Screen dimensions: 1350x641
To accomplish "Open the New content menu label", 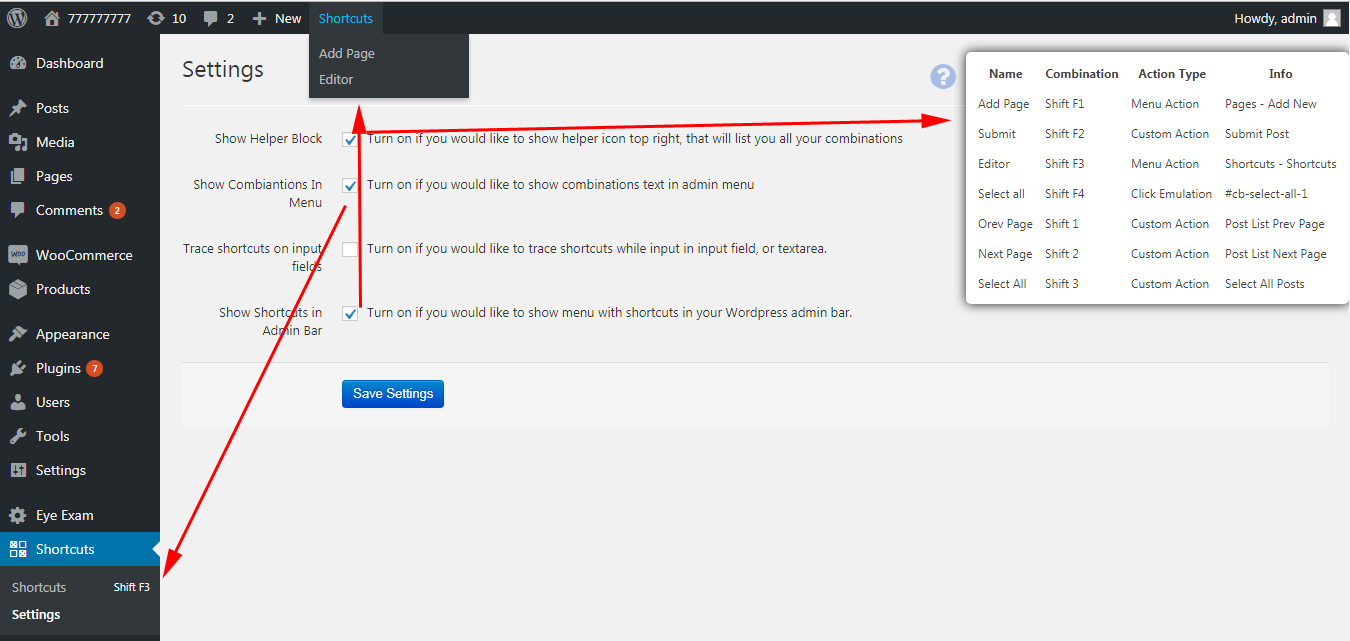I will (x=288, y=18).
